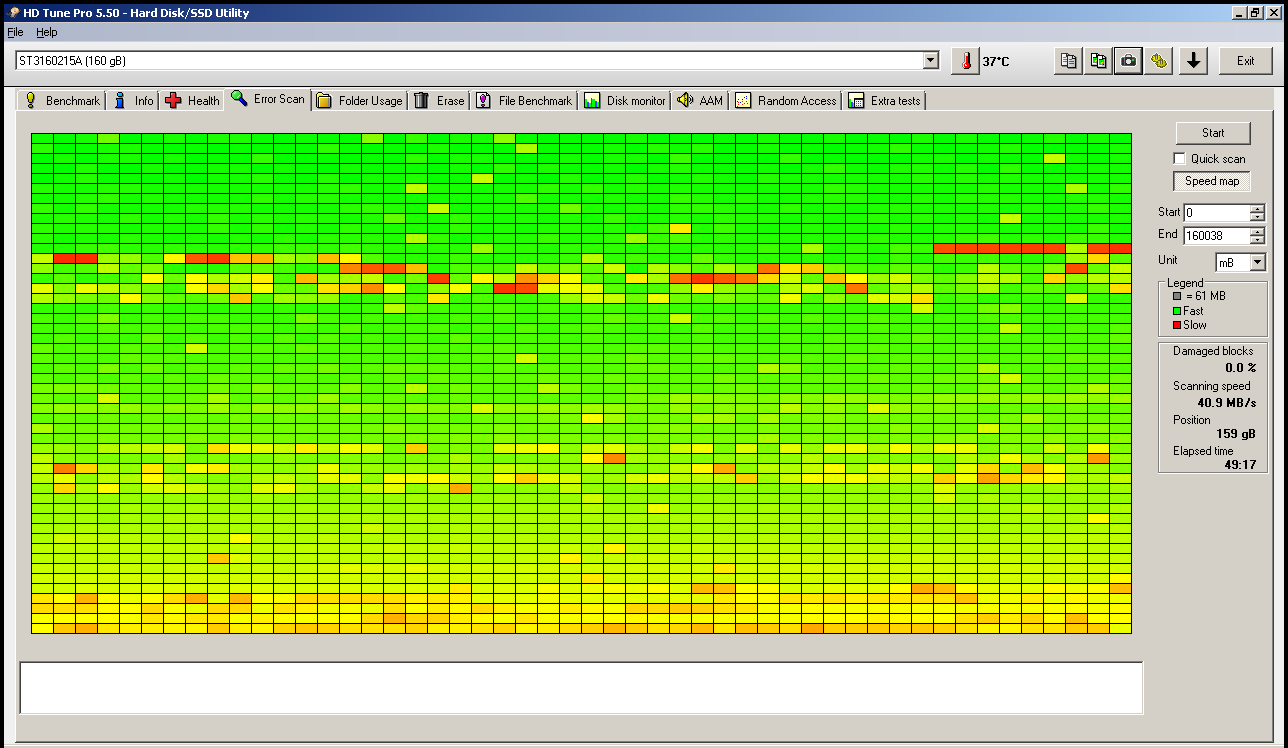Screen dimensions: 1288x748
Task: Click the Start position input field
Action: pos(1216,213)
